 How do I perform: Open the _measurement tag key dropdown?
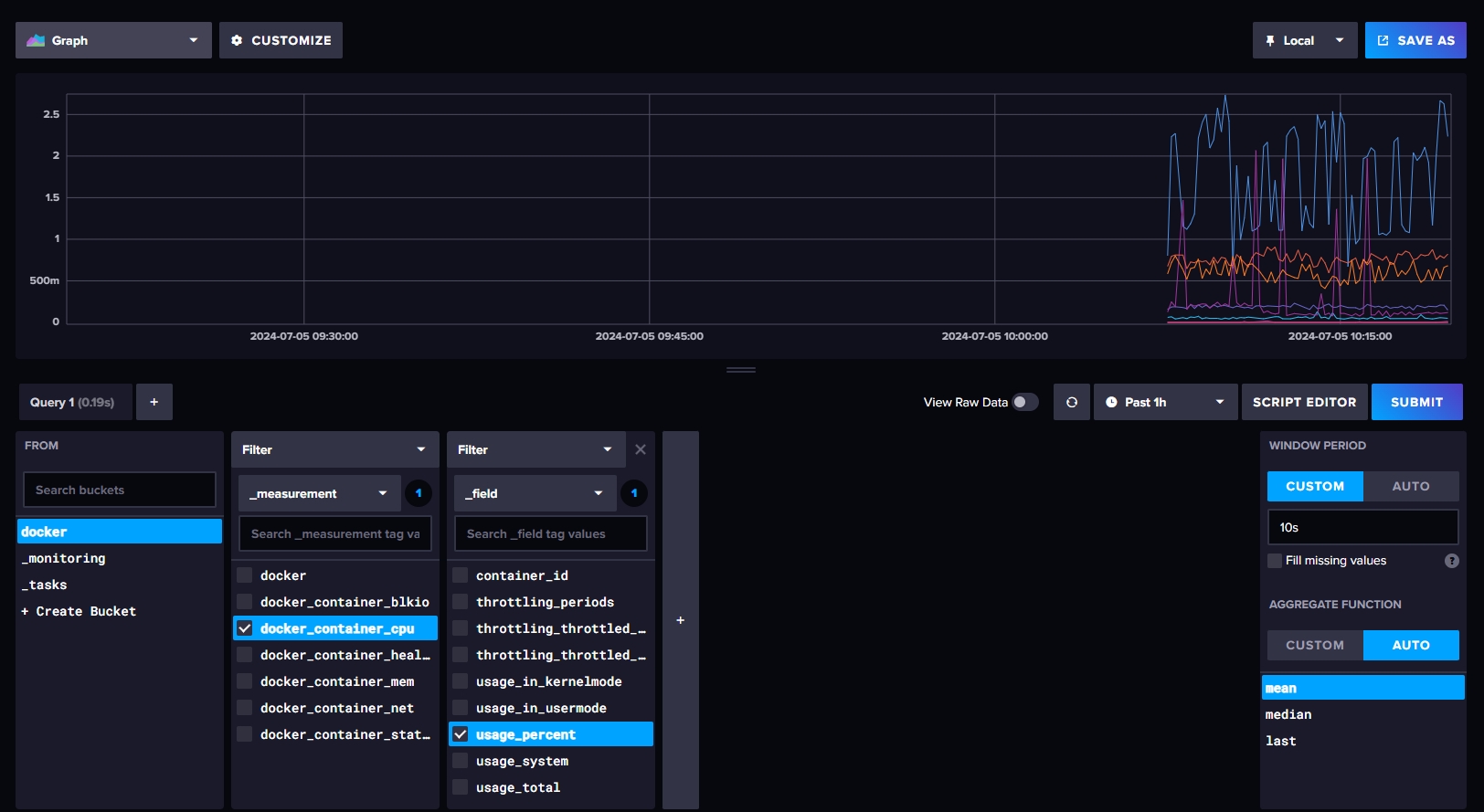319,493
